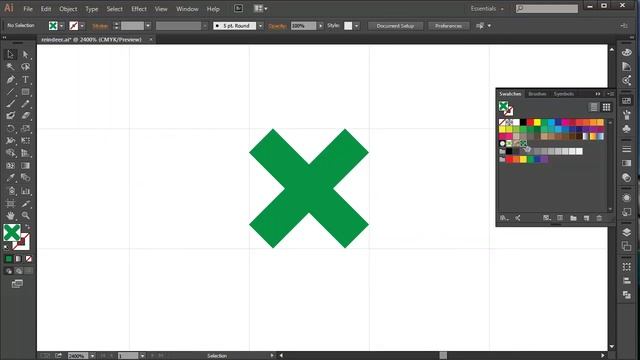Create a new swatch
This screenshot has height=360, width=640.
pos(587,218)
